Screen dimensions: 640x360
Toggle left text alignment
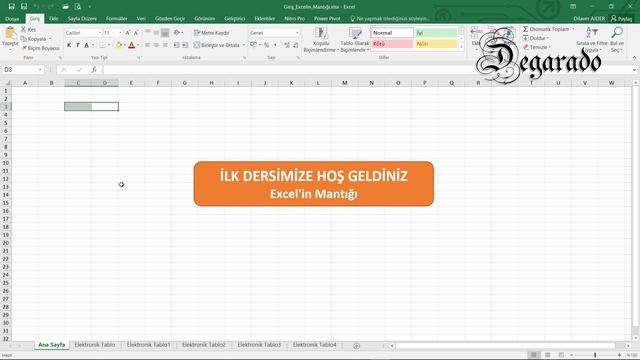147,45
